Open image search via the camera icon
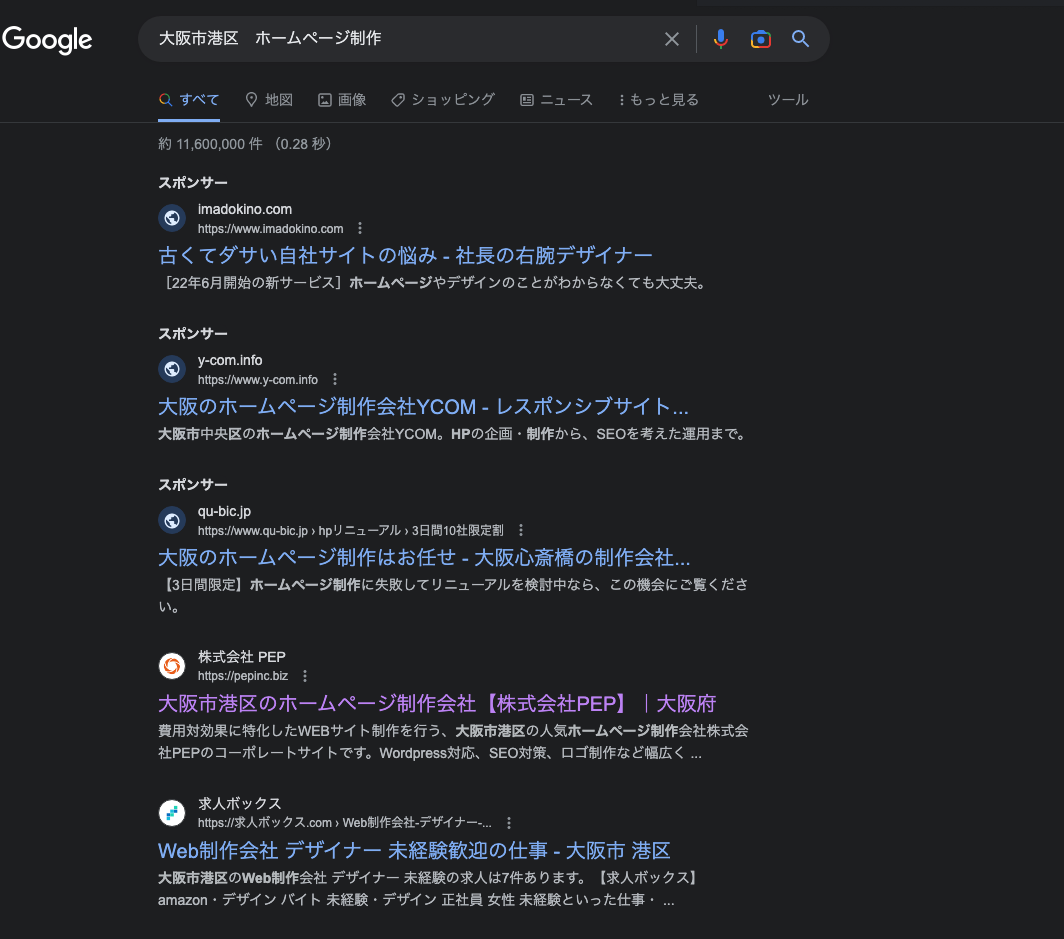This screenshot has height=939, width=1064. (x=761, y=39)
